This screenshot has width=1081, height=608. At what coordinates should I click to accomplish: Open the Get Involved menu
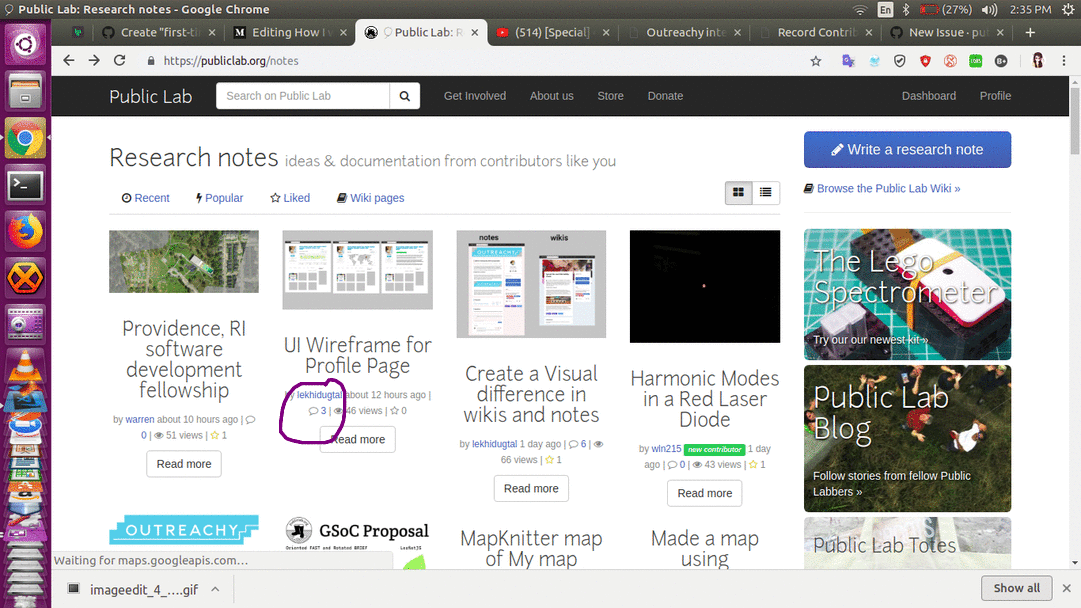click(x=474, y=96)
